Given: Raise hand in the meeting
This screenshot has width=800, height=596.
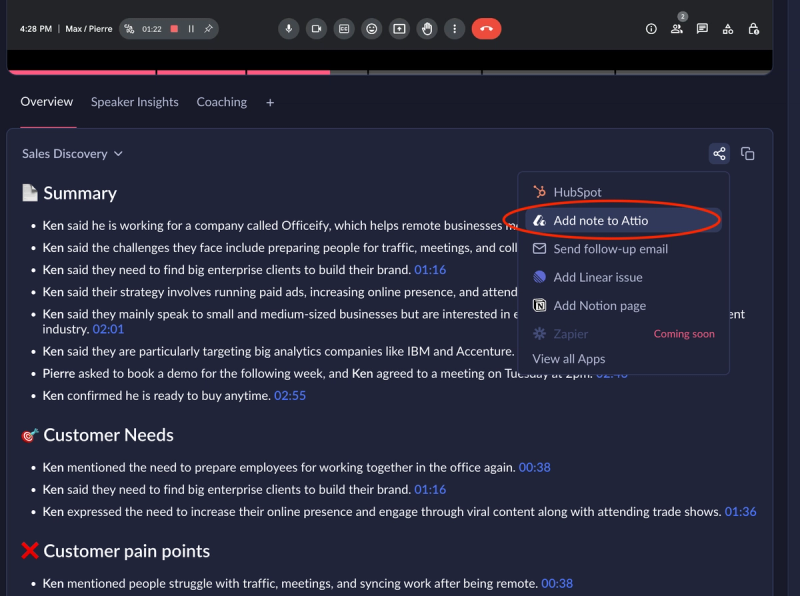Looking at the screenshot, I should click(x=427, y=29).
